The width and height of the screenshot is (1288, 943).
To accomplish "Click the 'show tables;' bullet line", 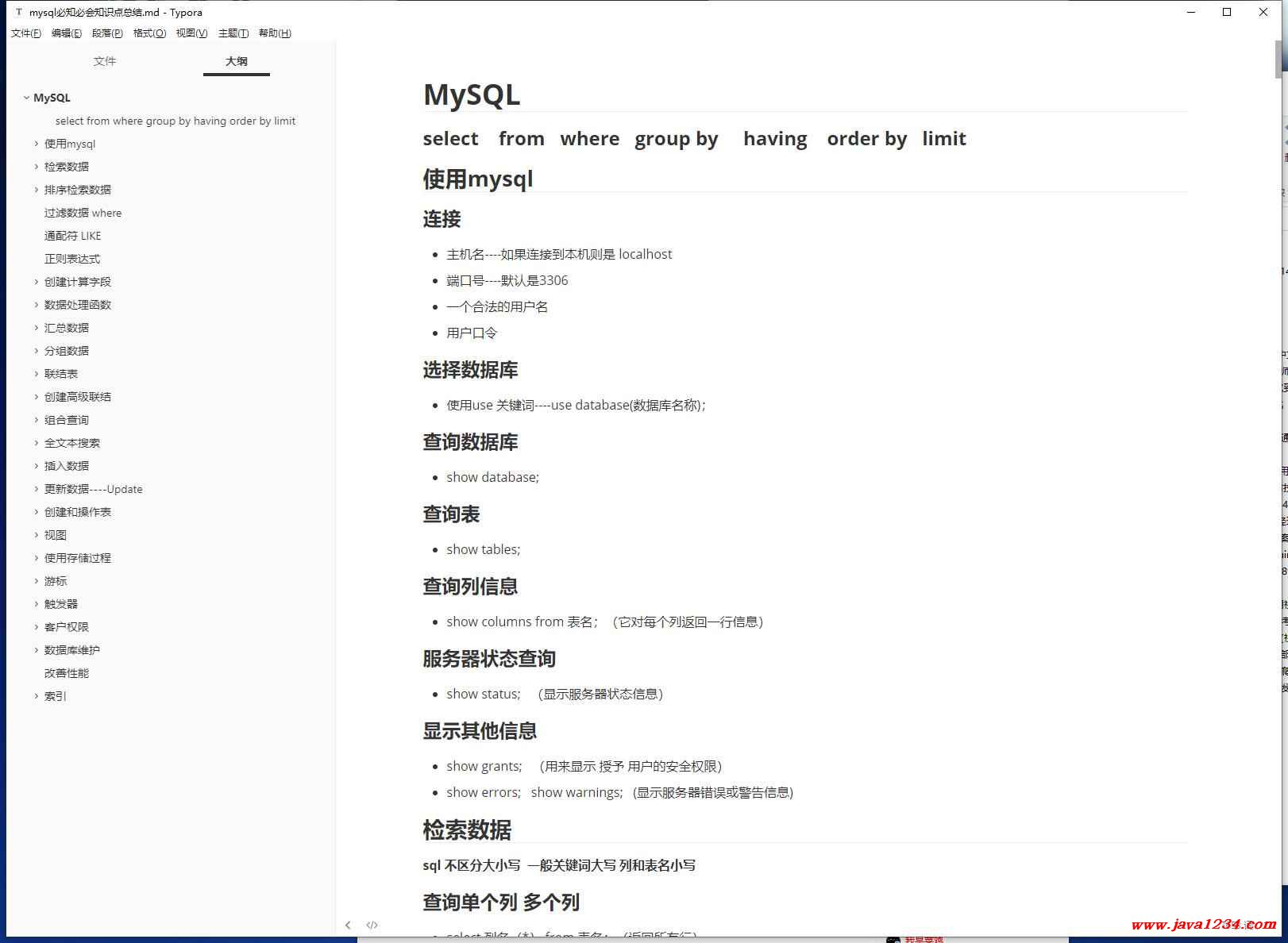I will pyautogui.click(x=484, y=549).
